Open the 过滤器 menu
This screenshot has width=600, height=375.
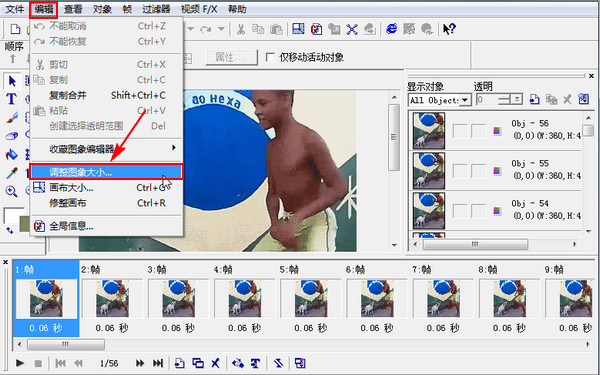point(156,9)
